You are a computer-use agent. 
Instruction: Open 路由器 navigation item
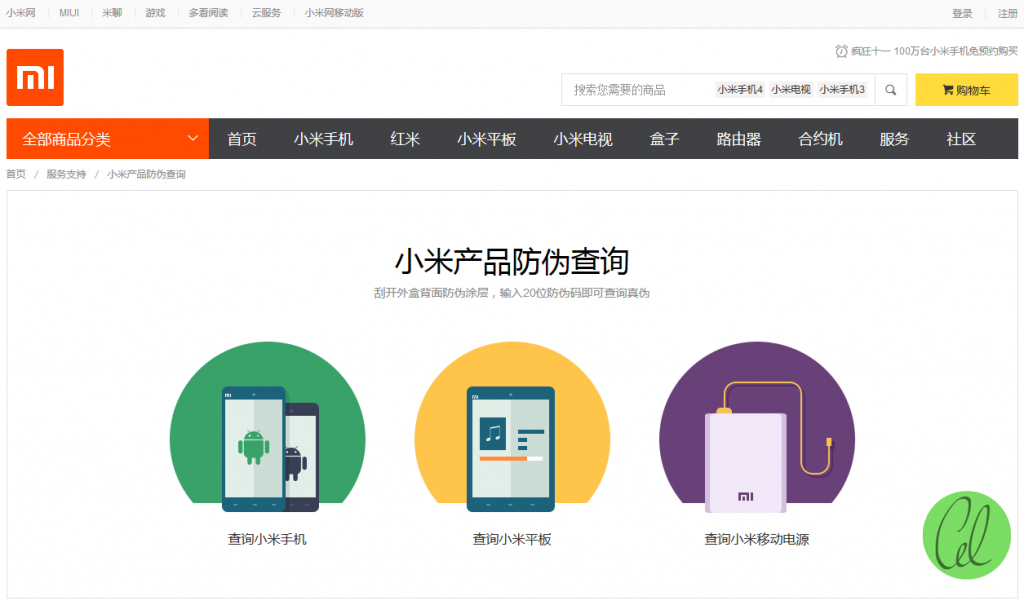tap(739, 139)
